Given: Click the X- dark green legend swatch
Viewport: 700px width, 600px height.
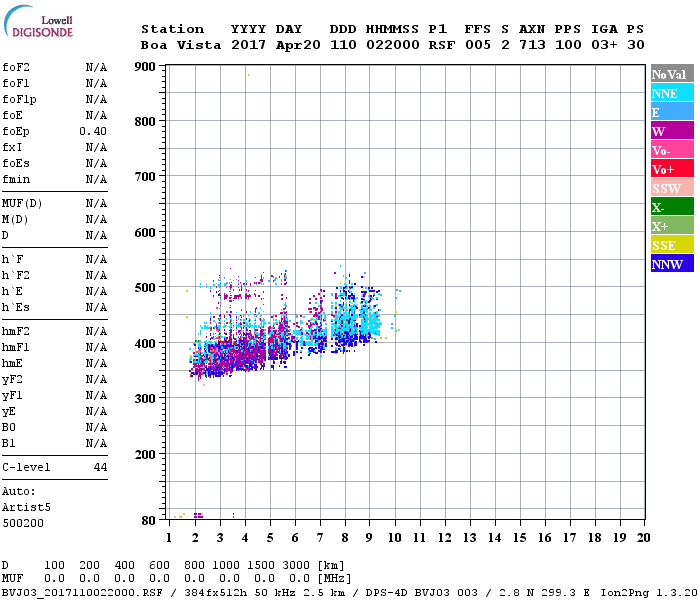Looking at the screenshot, I should 672,207.
